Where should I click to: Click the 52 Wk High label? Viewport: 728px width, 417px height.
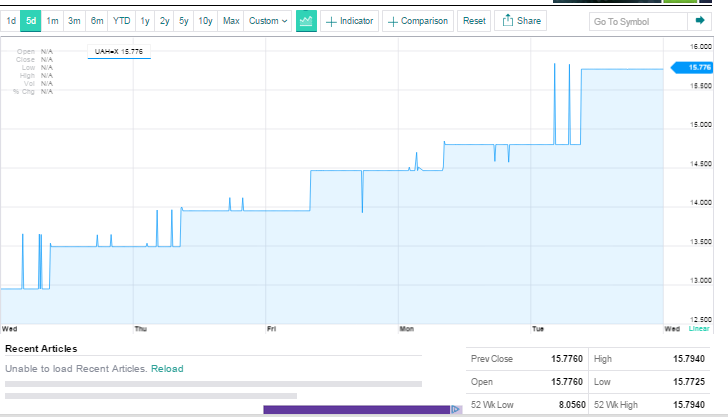(616, 405)
